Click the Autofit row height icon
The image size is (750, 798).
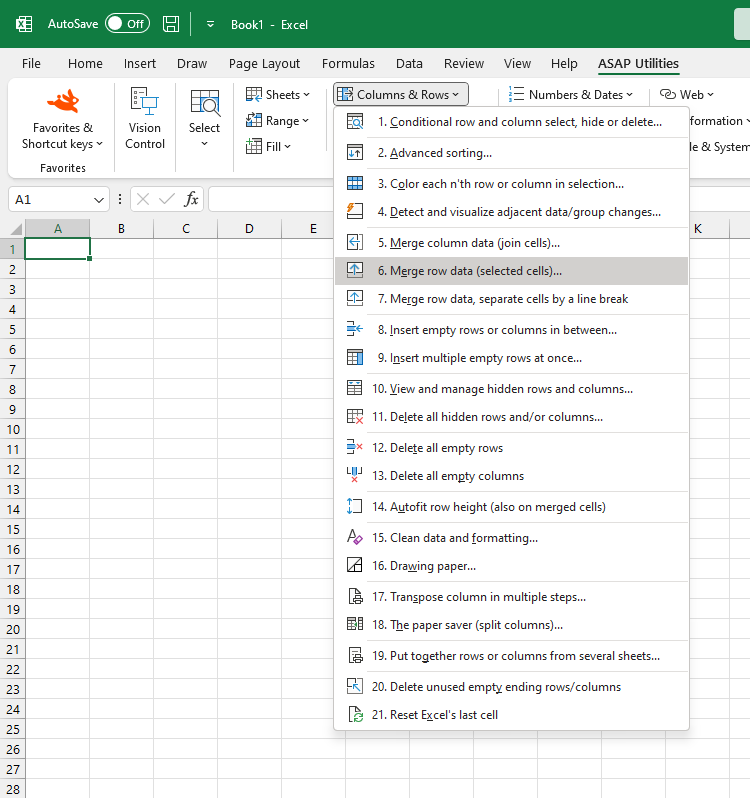pyautogui.click(x=355, y=507)
